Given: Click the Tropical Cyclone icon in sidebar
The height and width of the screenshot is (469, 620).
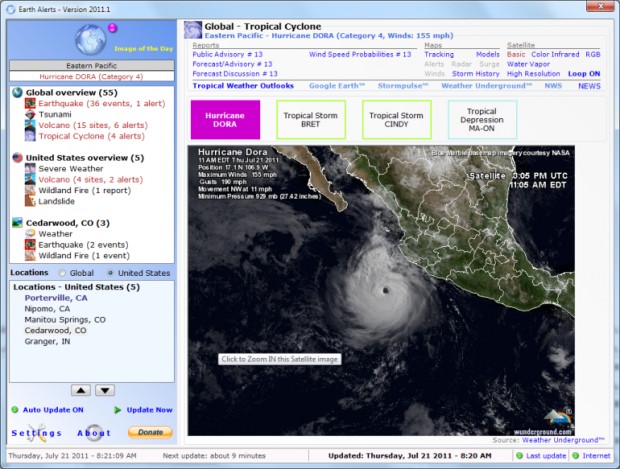Looking at the screenshot, I should (x=30, y=136).
